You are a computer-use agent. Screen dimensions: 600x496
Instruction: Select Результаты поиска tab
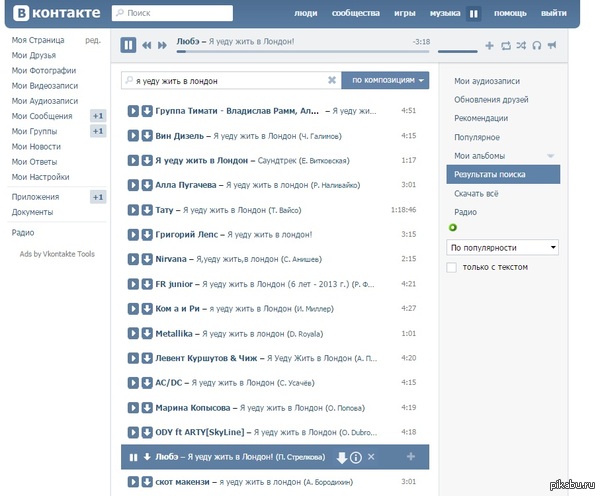[x=503, y=175]
